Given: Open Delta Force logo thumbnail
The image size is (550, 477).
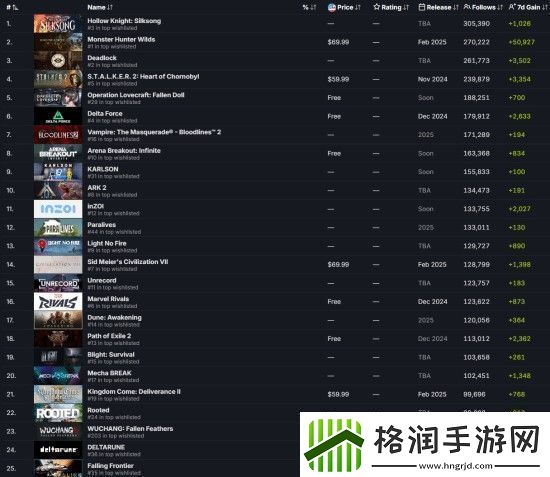Looking at the screenshot, I should pyautogui.click(x=58, y=116).
